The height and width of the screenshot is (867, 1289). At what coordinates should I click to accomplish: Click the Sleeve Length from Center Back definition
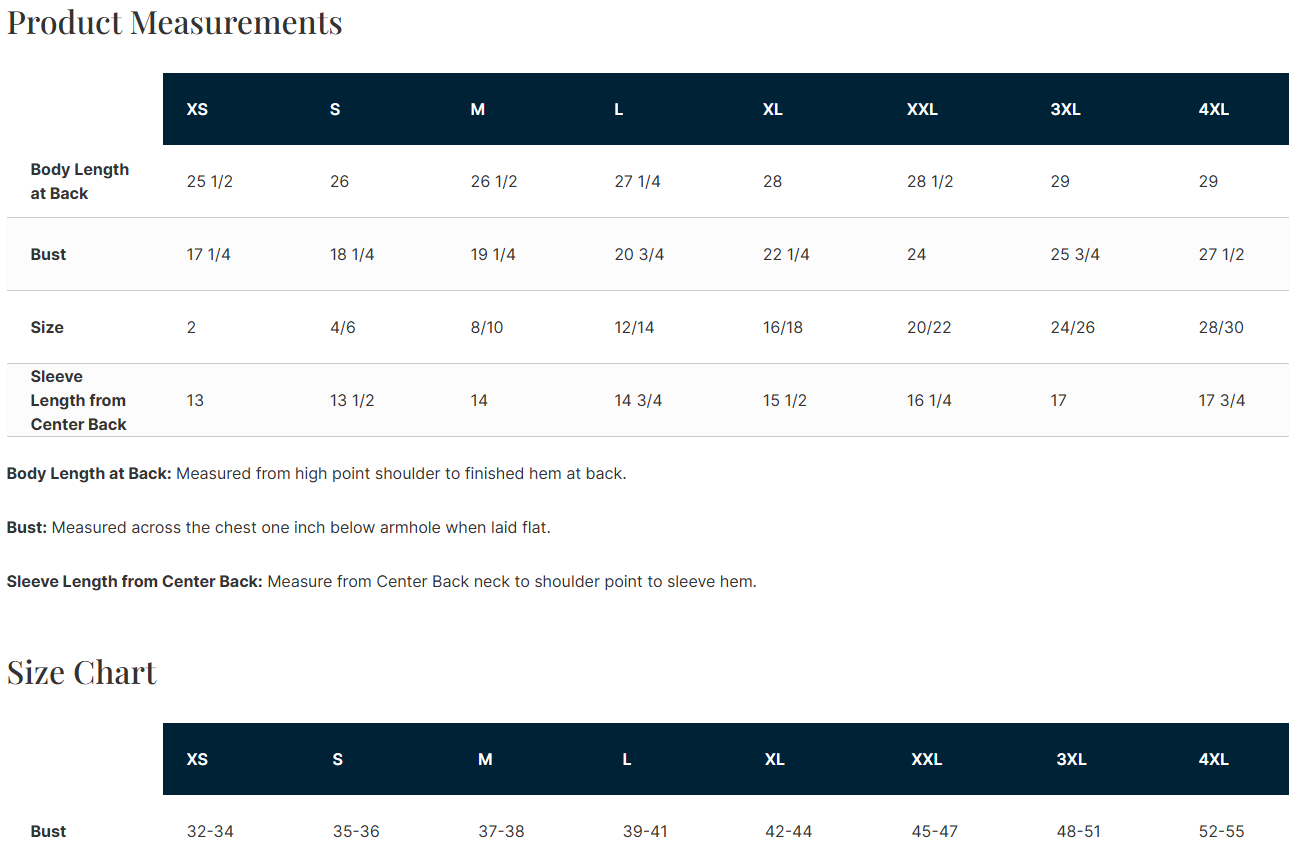click(x=380, y=581)
